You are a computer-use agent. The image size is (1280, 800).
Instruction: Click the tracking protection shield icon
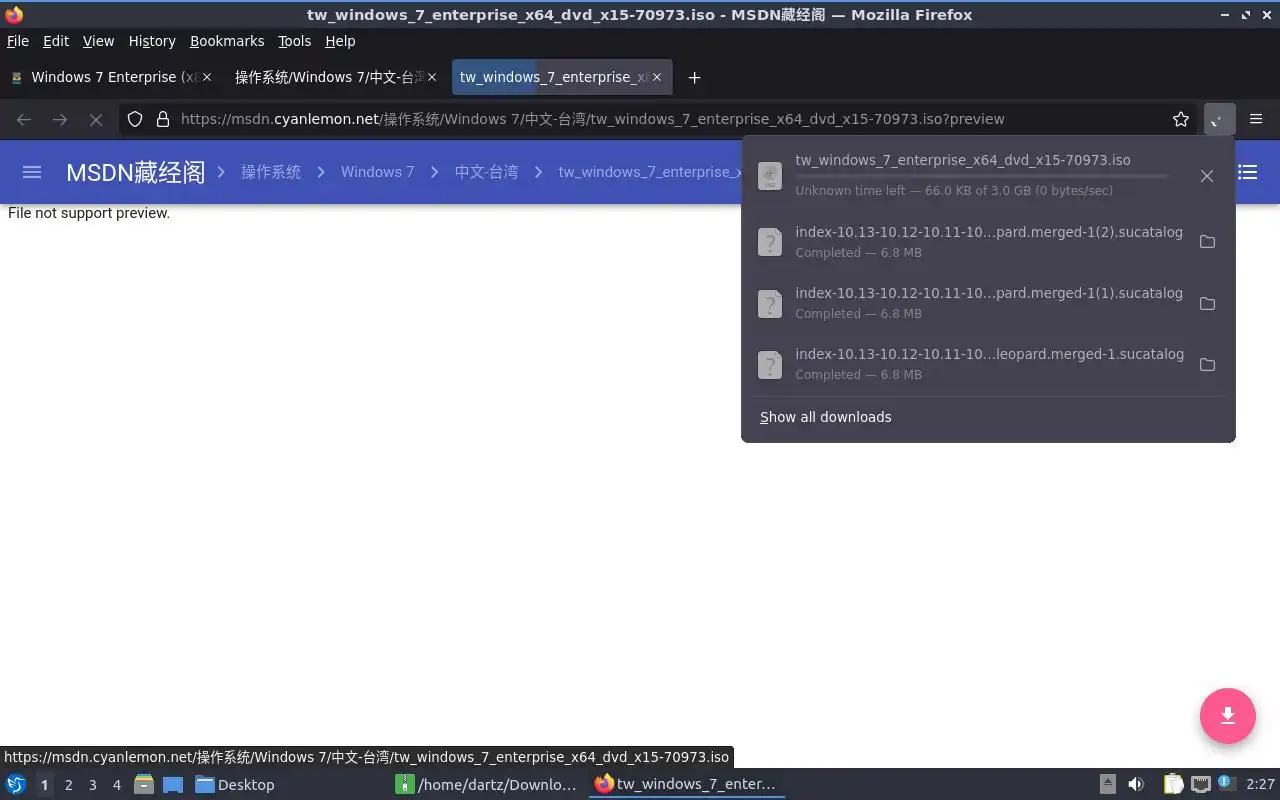point(135,119)
